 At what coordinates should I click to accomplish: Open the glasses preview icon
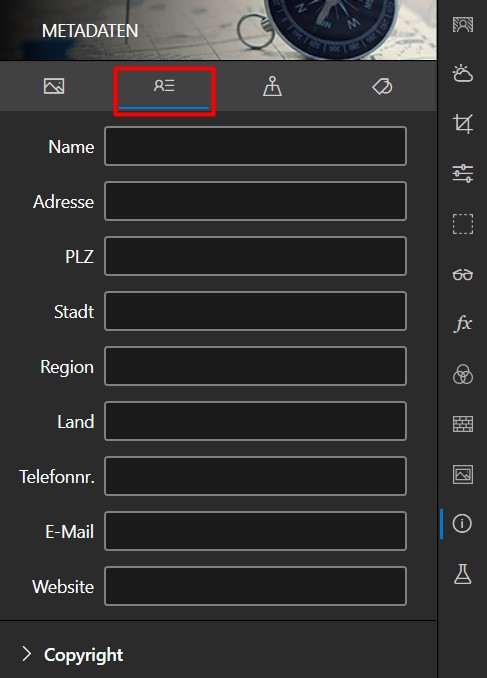point(462,275)
